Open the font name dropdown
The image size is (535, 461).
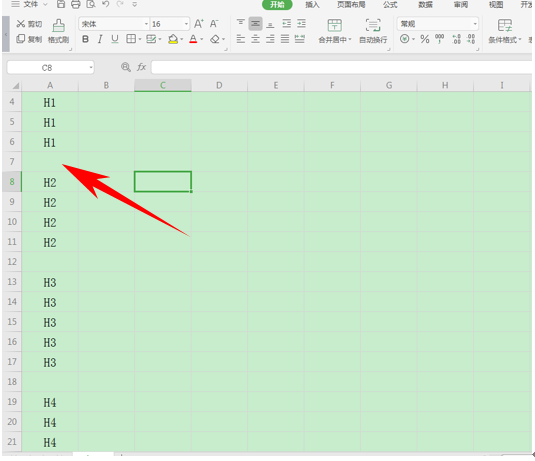(146, 24)
